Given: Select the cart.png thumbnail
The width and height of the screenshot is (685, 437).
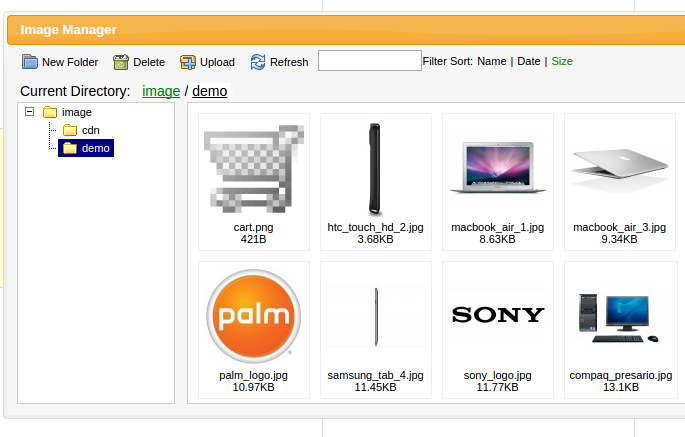Looking at the screenshot, I should [x=254, y=169].
